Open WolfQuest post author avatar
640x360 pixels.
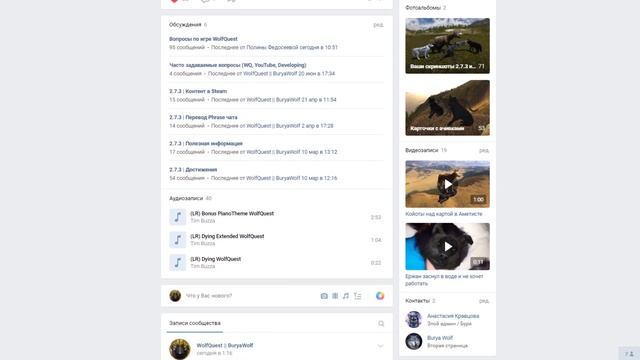[x=180, y=349]
